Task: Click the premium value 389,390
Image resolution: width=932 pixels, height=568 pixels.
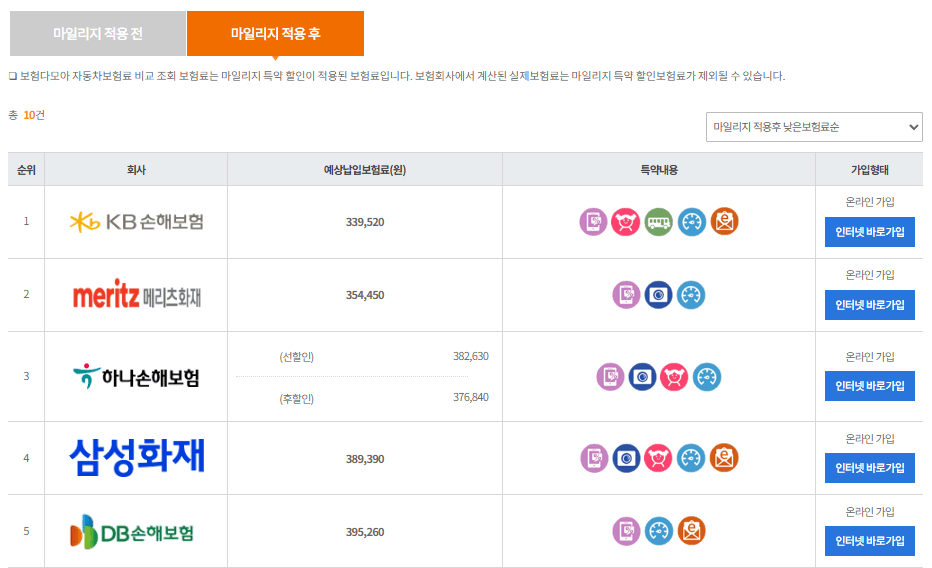Action: point(365,459)
